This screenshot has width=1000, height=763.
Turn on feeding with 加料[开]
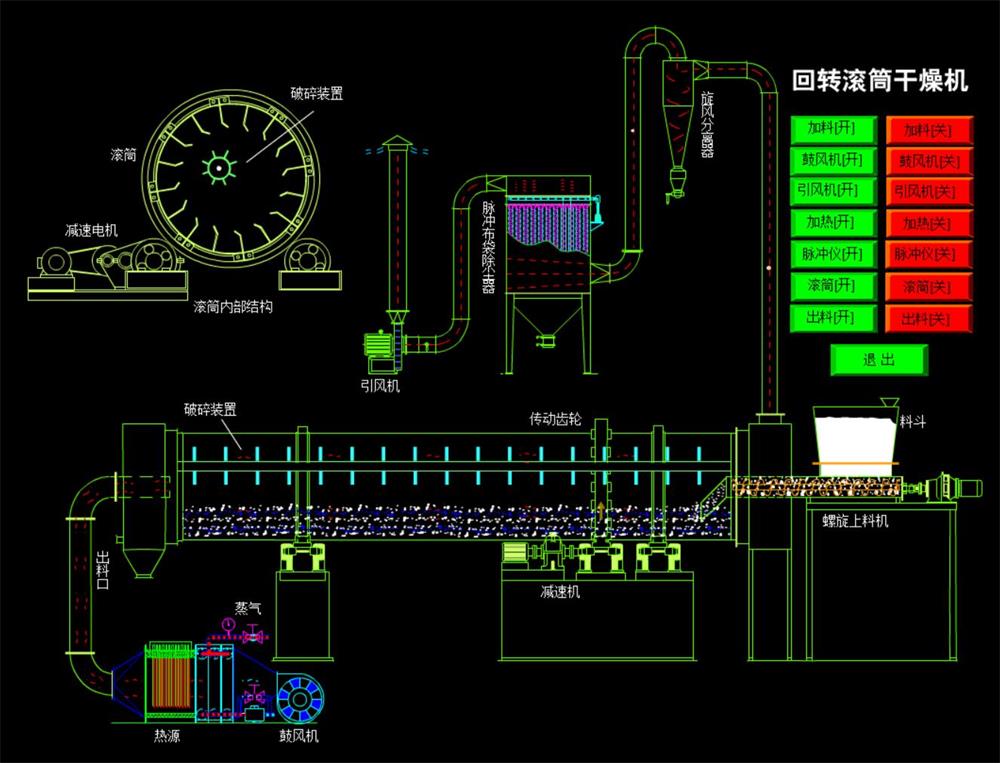coord(833,129)
